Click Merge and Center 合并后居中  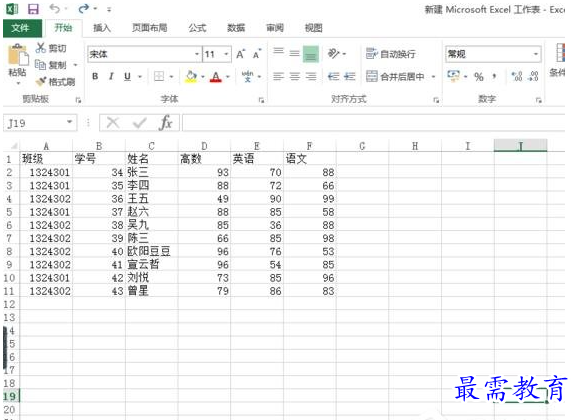pyautogui.click(x=395, y=76)
